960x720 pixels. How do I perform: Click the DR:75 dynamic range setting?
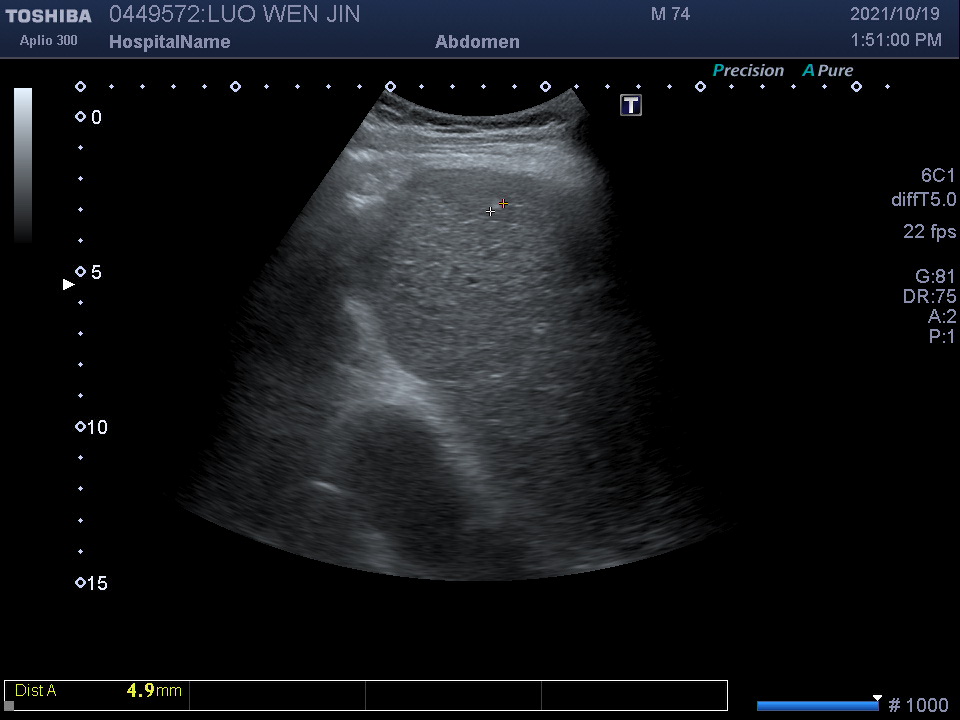tap(929, 297)
